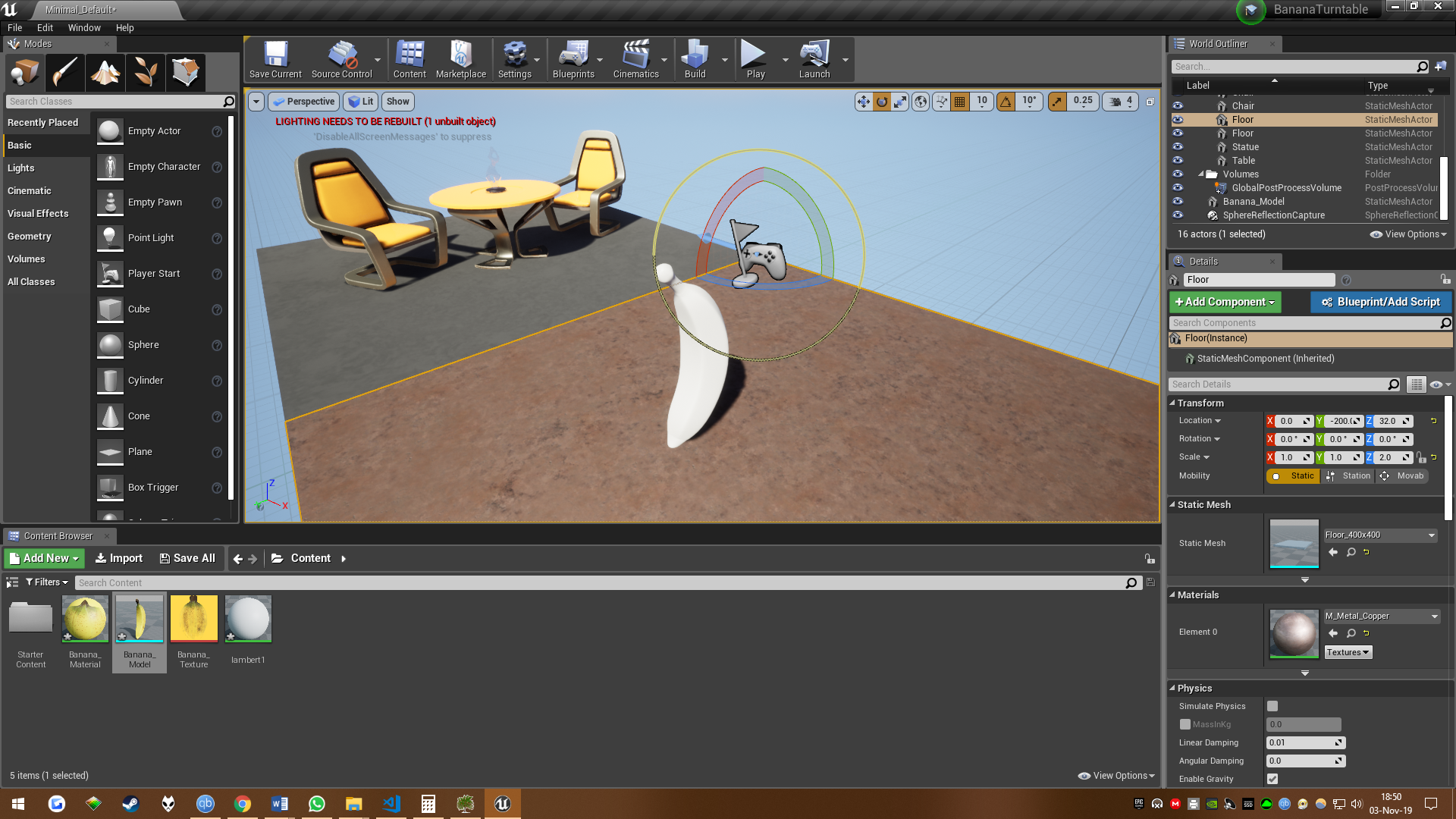The image size is (1456, 819).
Task: Open viewport options dropdown arrow
Action: (256, 102)
